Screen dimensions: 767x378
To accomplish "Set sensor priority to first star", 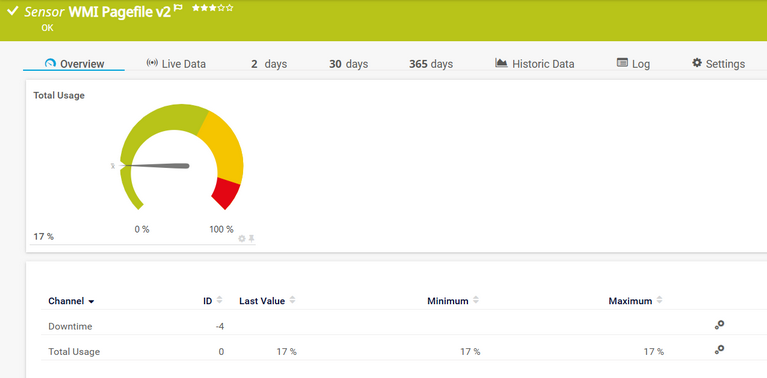I will pyautogui.click(x=196, y=8).
